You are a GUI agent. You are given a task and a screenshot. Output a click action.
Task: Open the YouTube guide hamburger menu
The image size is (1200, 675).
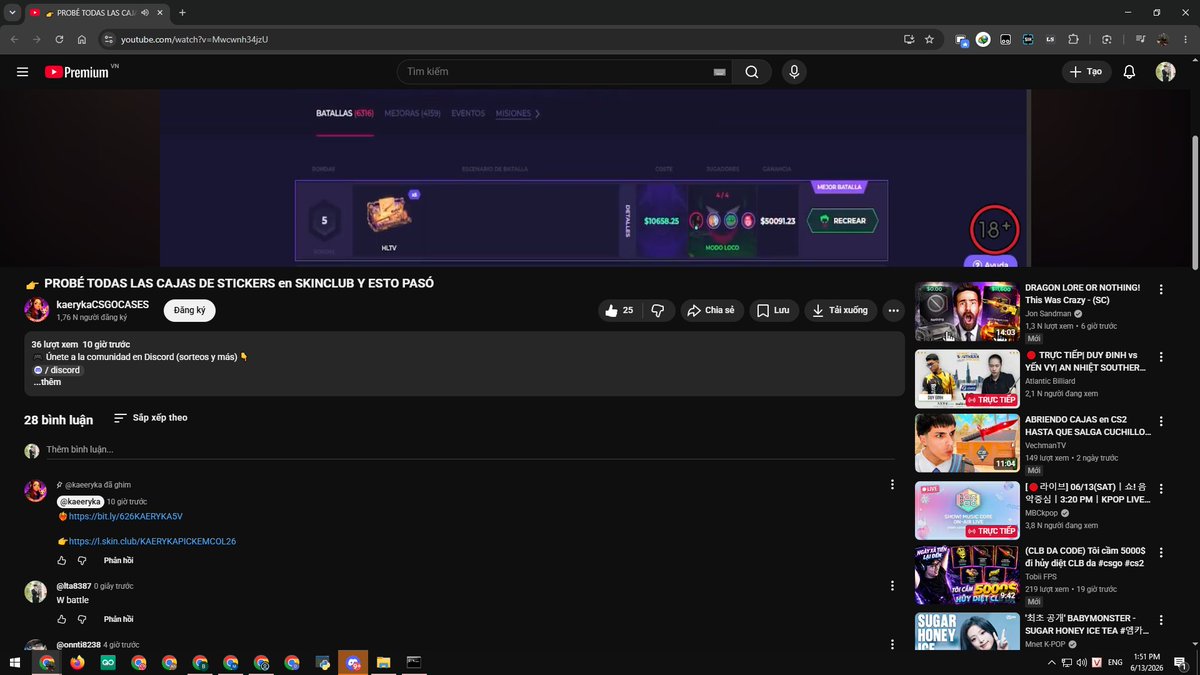point(22,72)
